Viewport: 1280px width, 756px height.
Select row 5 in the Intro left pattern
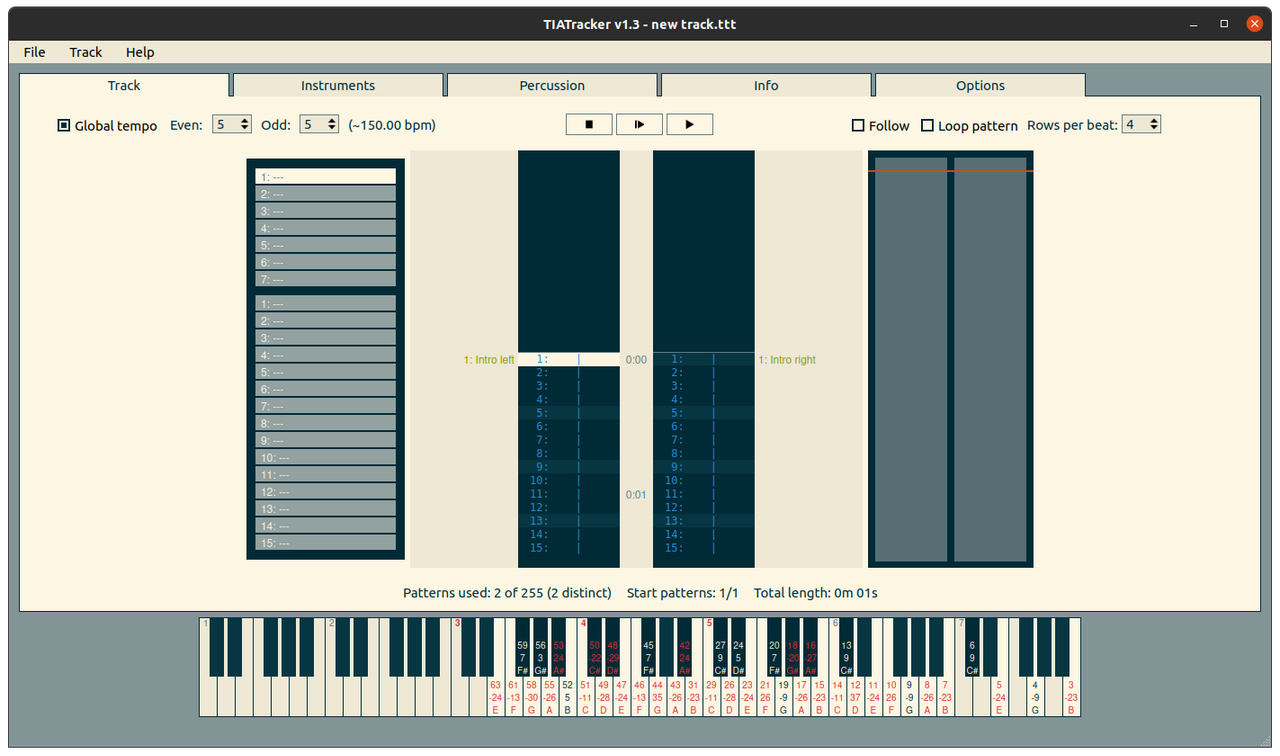(x=569, y=413)
